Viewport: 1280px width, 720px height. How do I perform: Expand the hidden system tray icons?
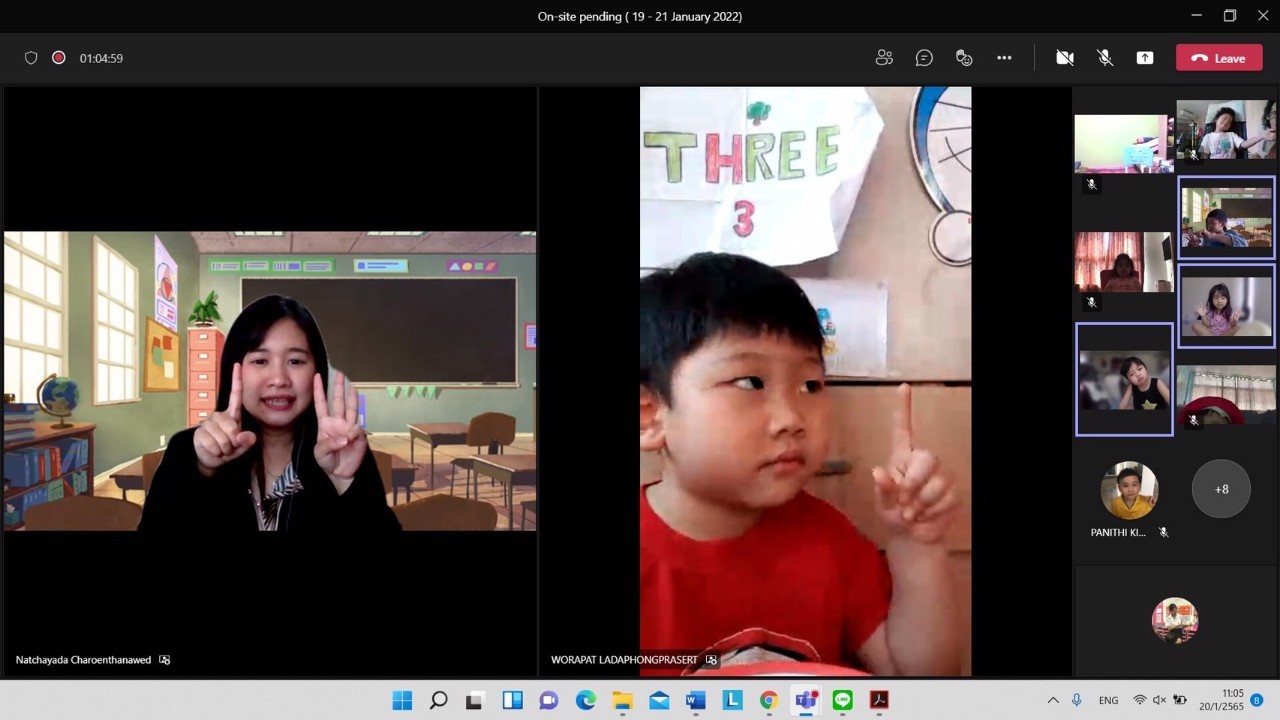pos(1053,700)
